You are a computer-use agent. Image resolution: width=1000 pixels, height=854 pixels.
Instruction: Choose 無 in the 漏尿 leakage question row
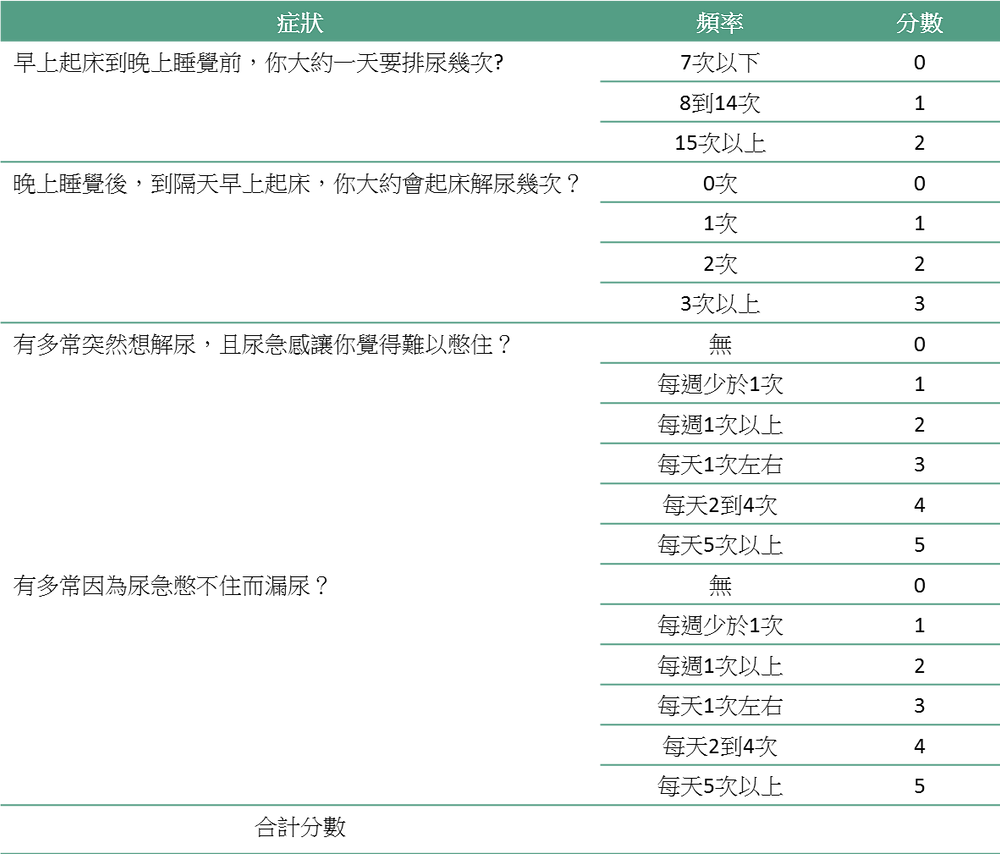click(x=719, y=585)
